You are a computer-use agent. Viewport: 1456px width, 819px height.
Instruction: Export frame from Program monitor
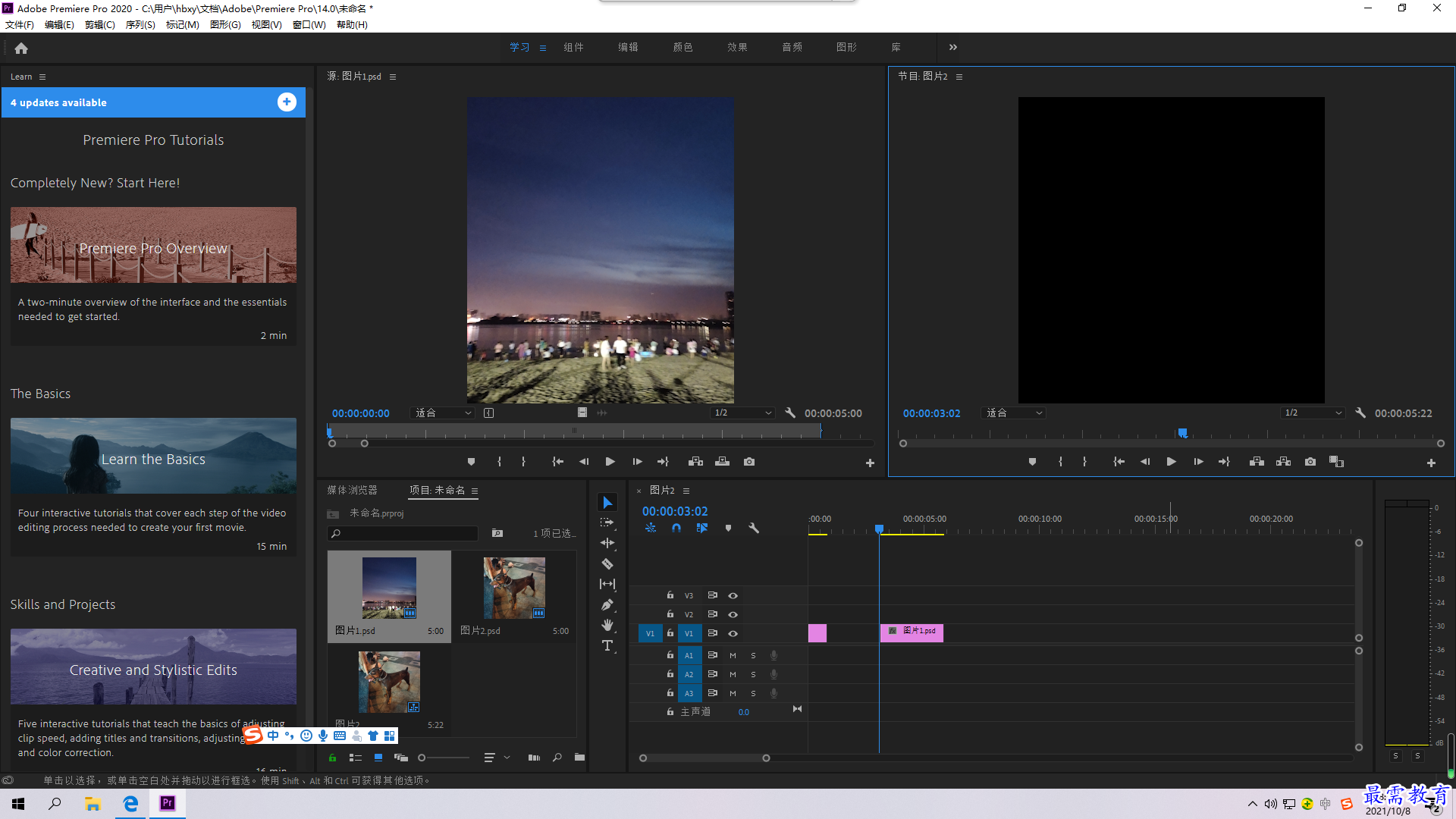click(x=1310, y=462)
